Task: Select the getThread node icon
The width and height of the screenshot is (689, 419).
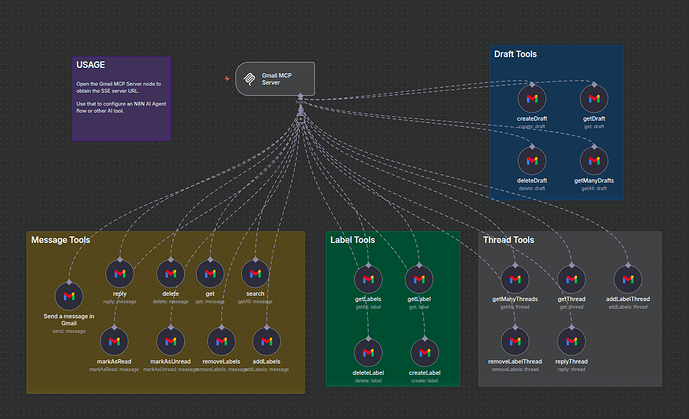Action: pos(571,279)
